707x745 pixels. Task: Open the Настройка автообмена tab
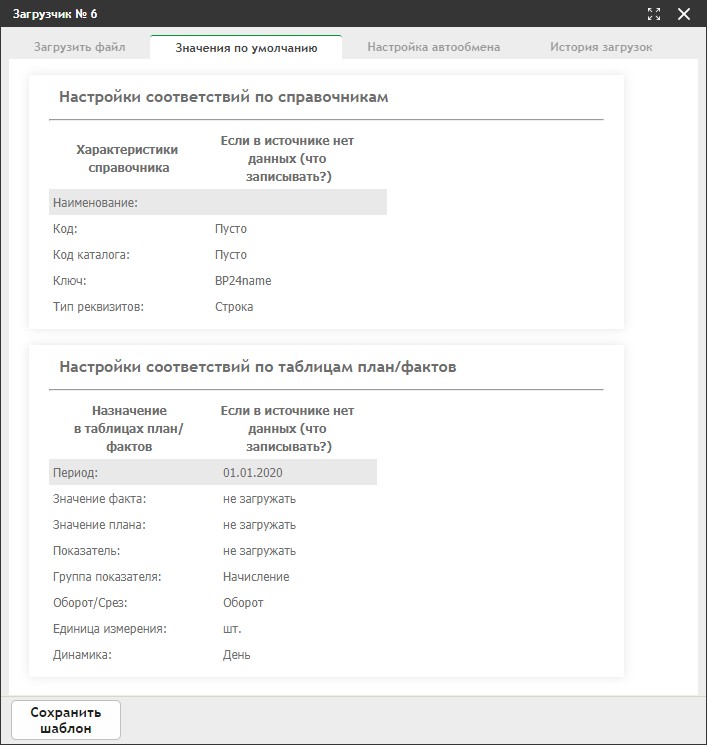click(433, 47)
